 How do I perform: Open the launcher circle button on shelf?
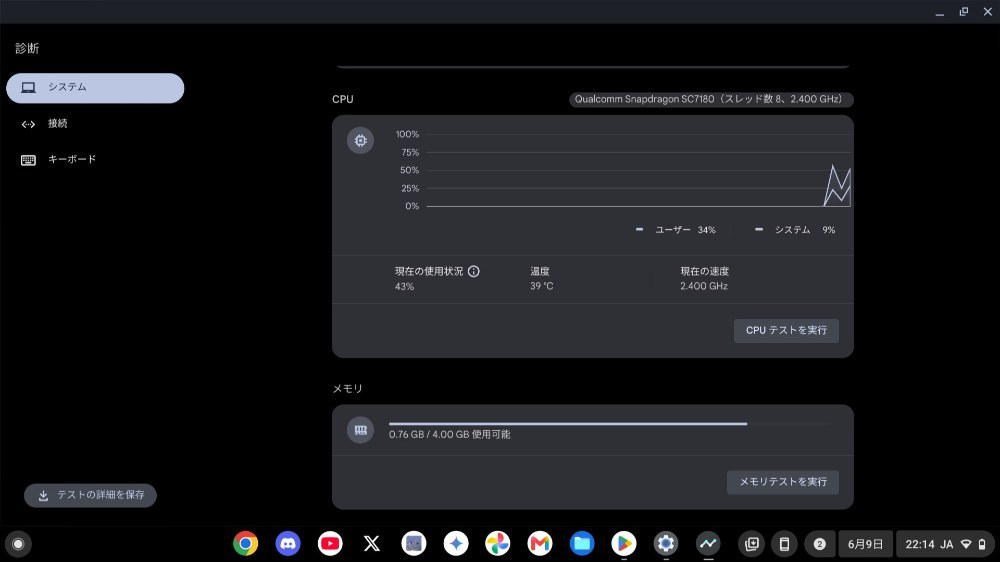coord(18,544)
